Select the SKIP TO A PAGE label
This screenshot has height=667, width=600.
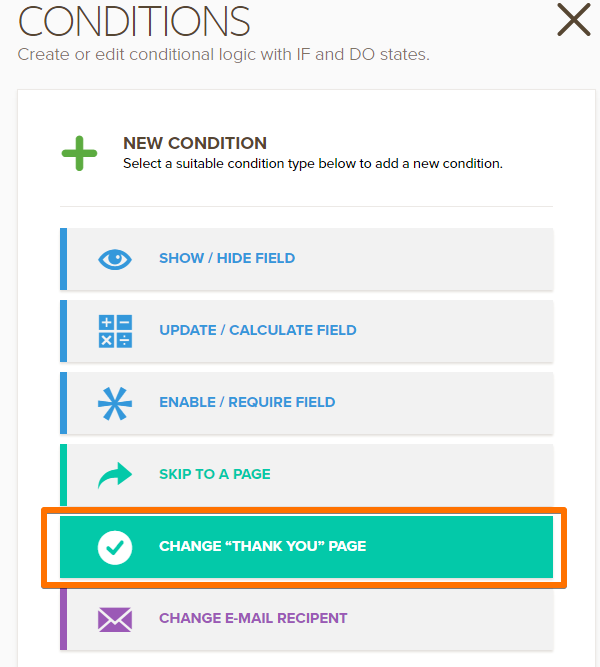pyautogui.click(x=215, y=475)
